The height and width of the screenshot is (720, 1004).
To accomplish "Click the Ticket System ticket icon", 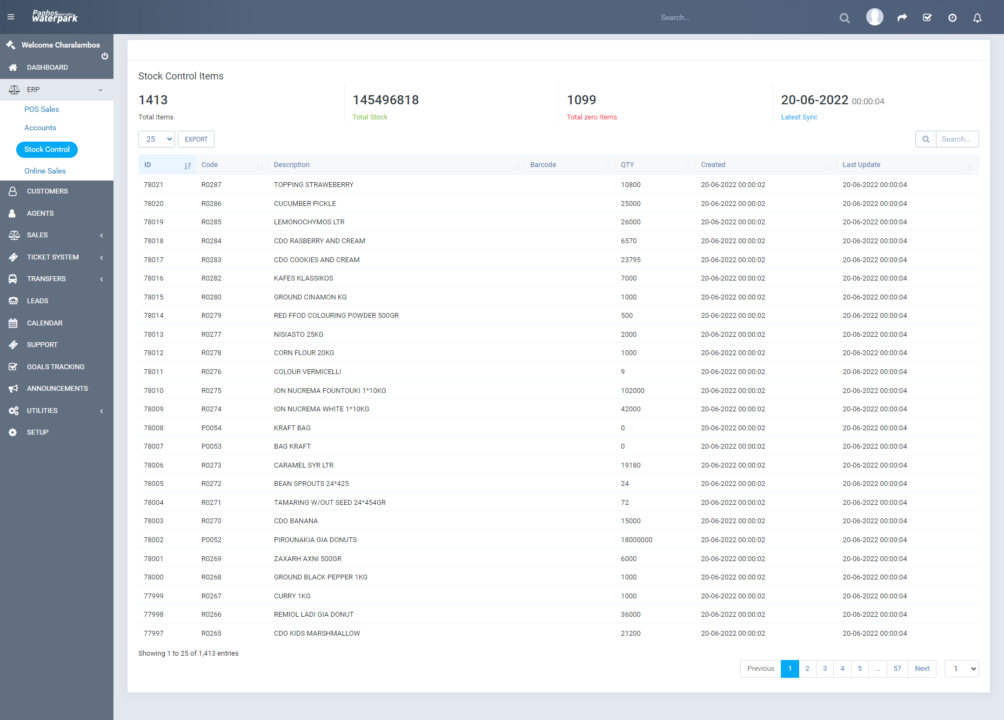I will [13, 257].
